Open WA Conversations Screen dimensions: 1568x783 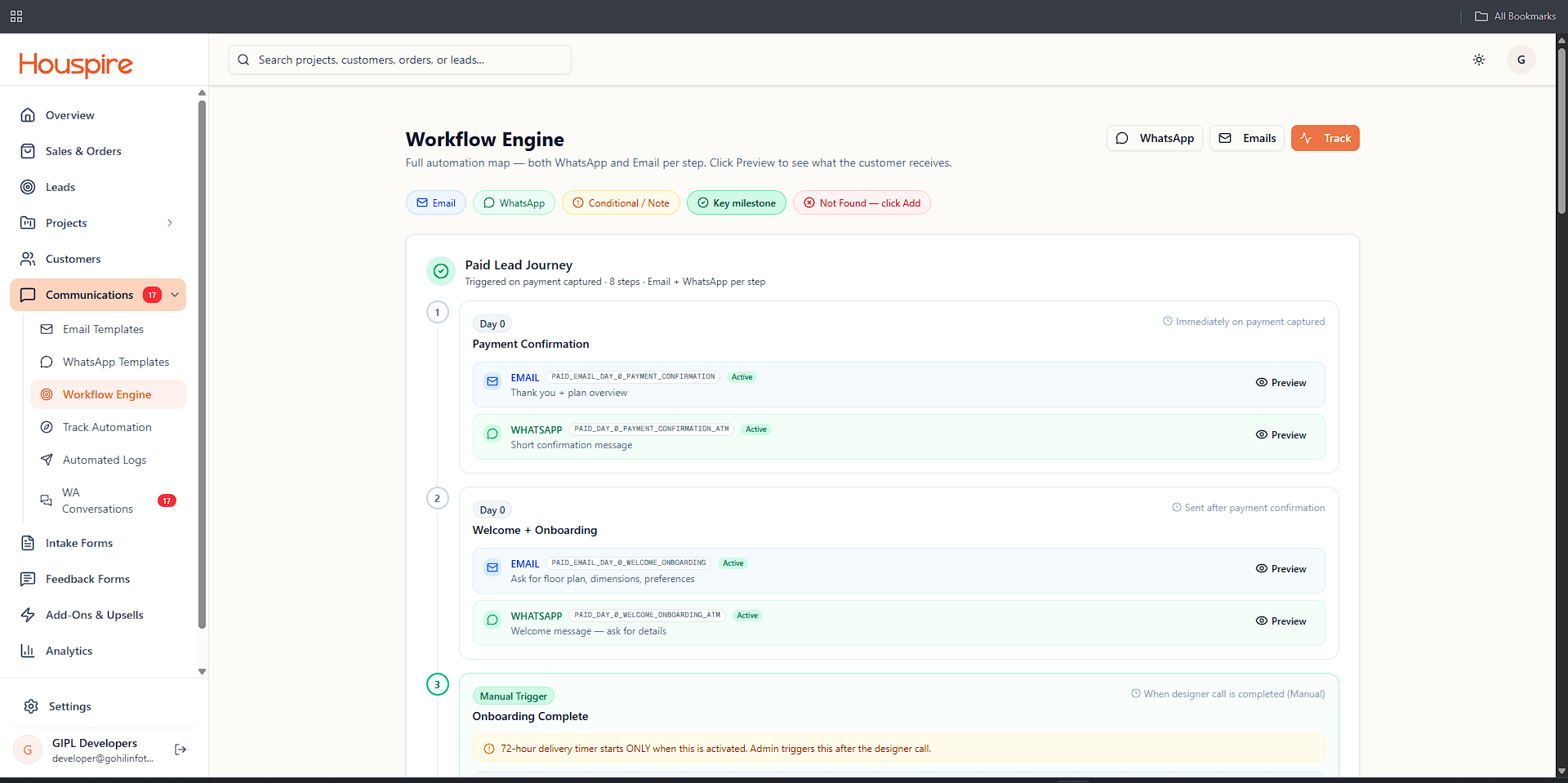(108, 500)
